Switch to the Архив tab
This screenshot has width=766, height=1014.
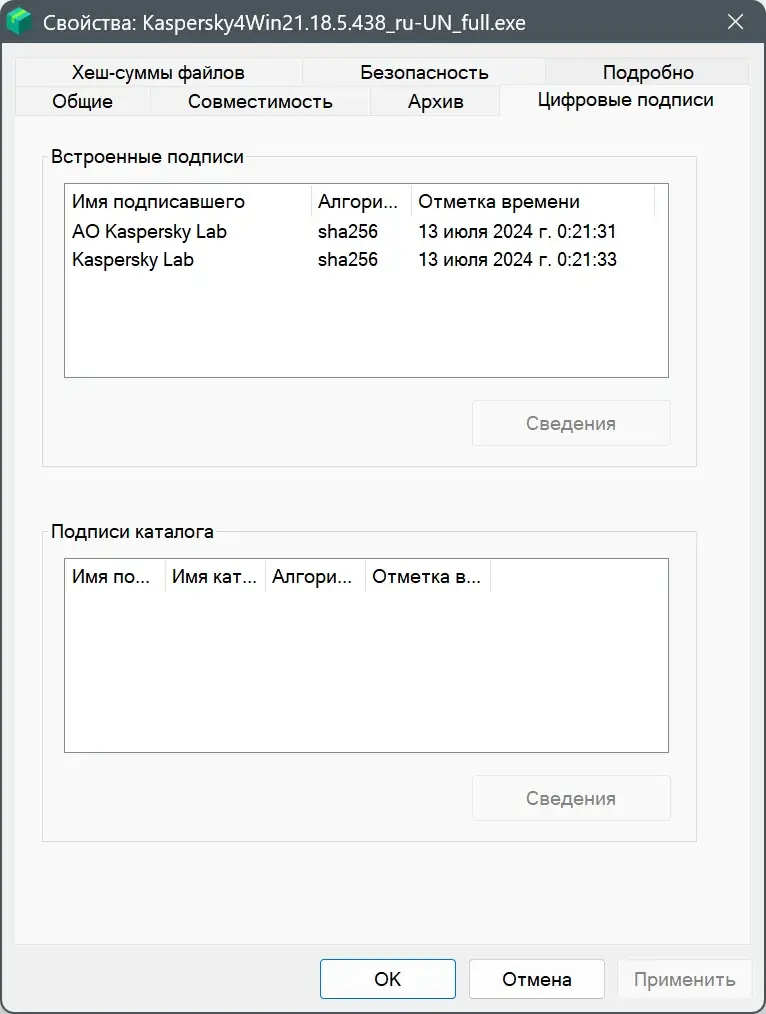435,101
